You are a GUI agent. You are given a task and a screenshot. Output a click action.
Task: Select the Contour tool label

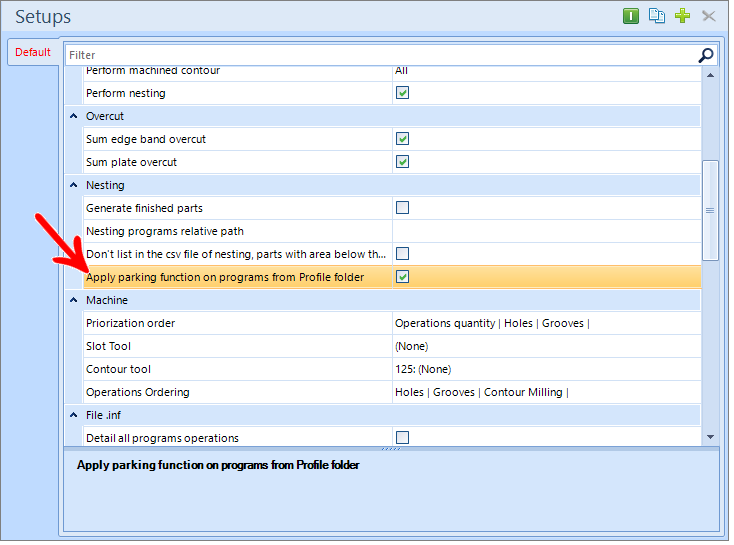(119, 371)
